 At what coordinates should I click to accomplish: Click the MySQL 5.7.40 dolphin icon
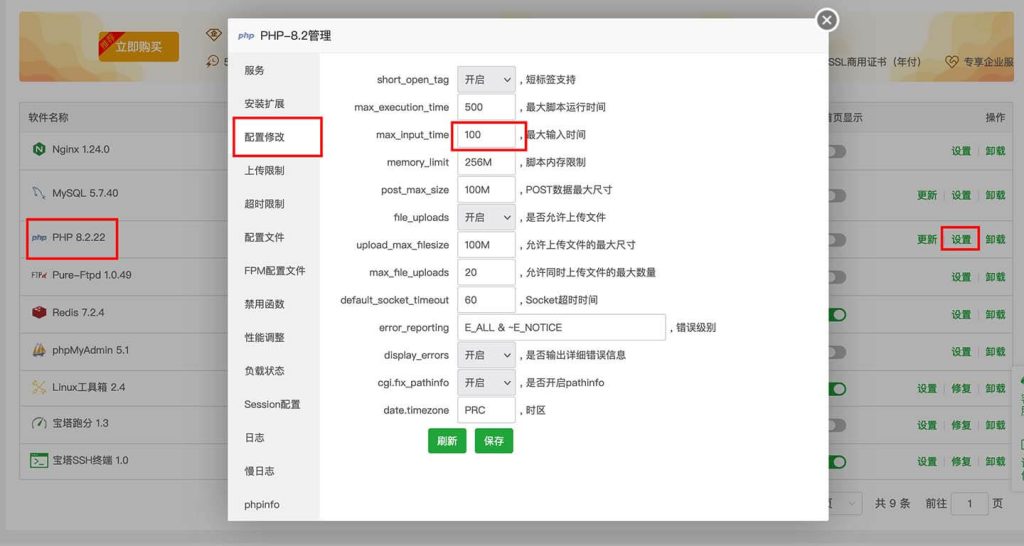[x=39, y=193]
